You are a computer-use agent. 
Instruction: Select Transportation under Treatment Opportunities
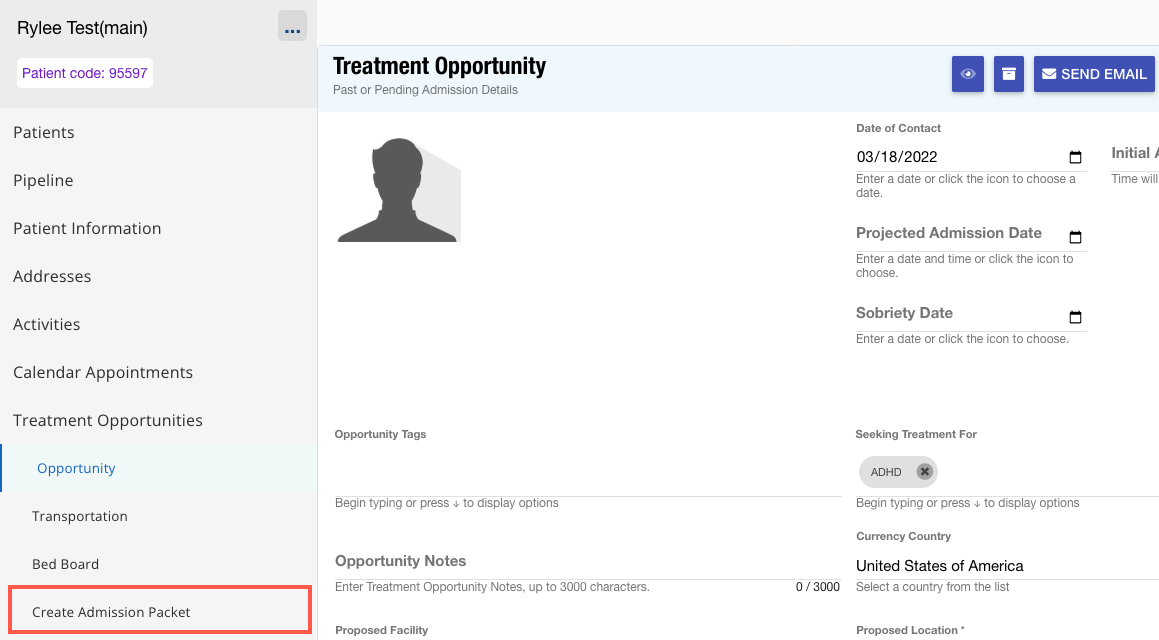80,516
